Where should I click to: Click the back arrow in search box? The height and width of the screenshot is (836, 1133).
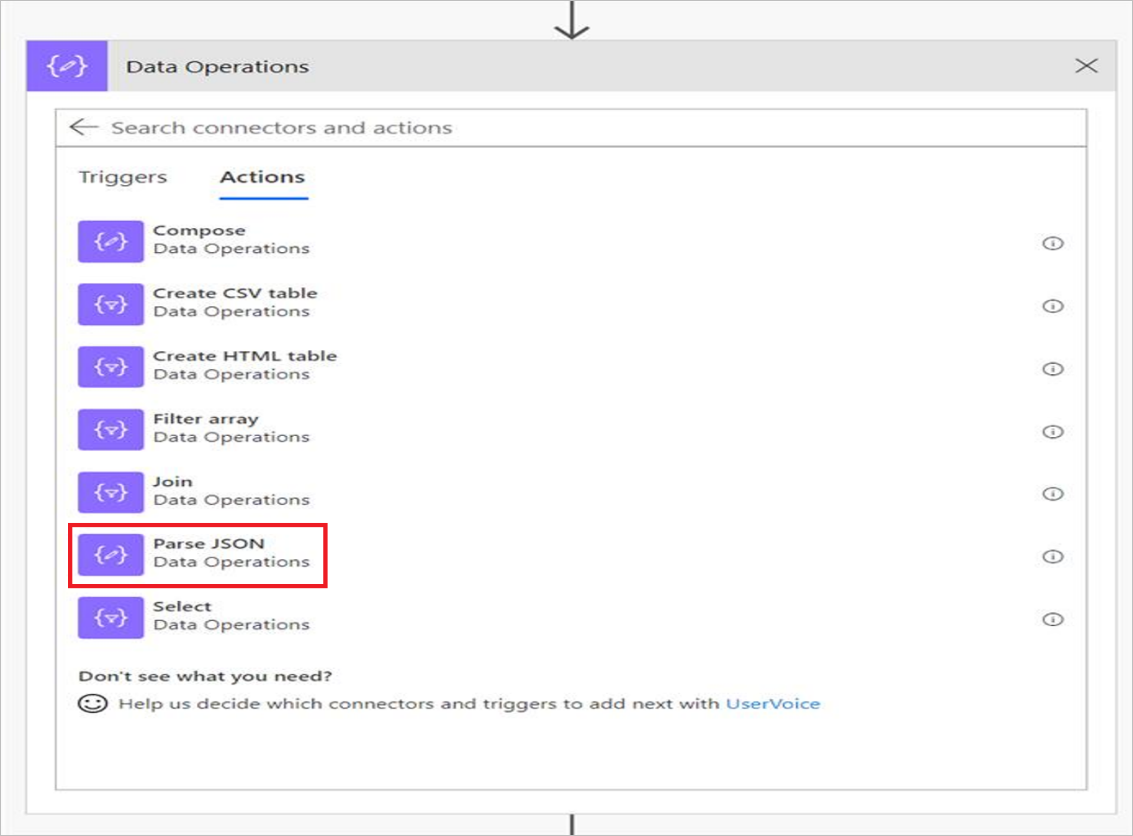83,128
